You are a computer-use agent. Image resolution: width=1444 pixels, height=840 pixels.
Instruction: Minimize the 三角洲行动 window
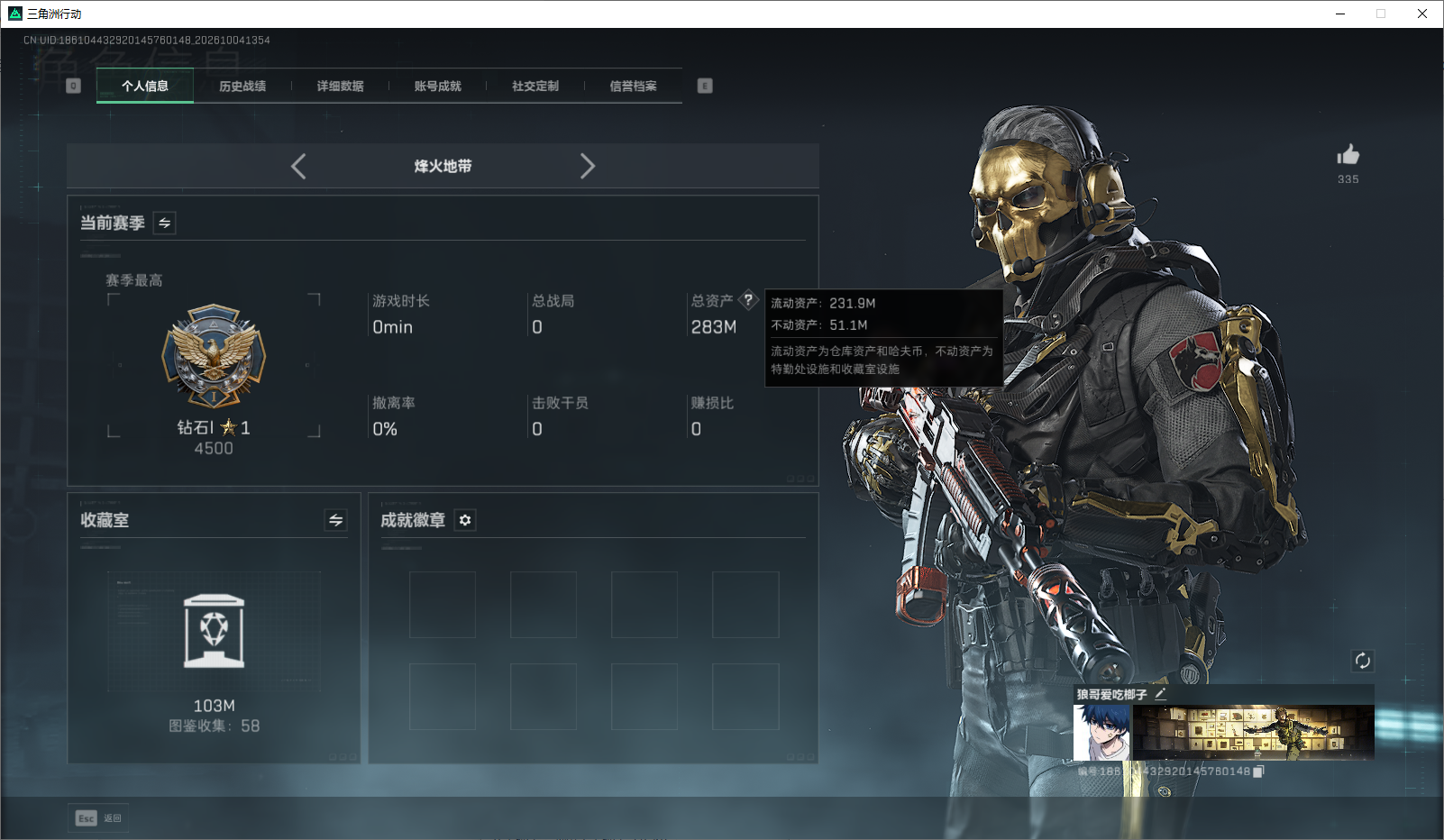pyautogui.click(x=1340, y=14)
